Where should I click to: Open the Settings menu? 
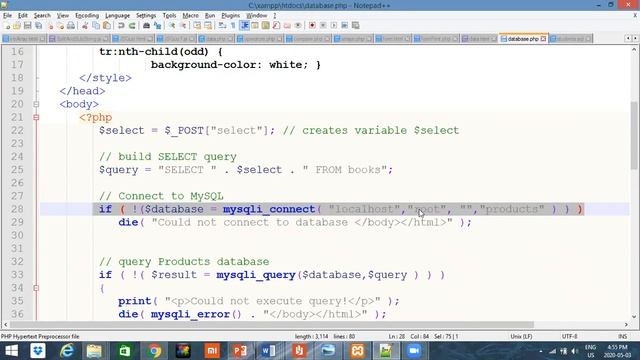point(146,16)
